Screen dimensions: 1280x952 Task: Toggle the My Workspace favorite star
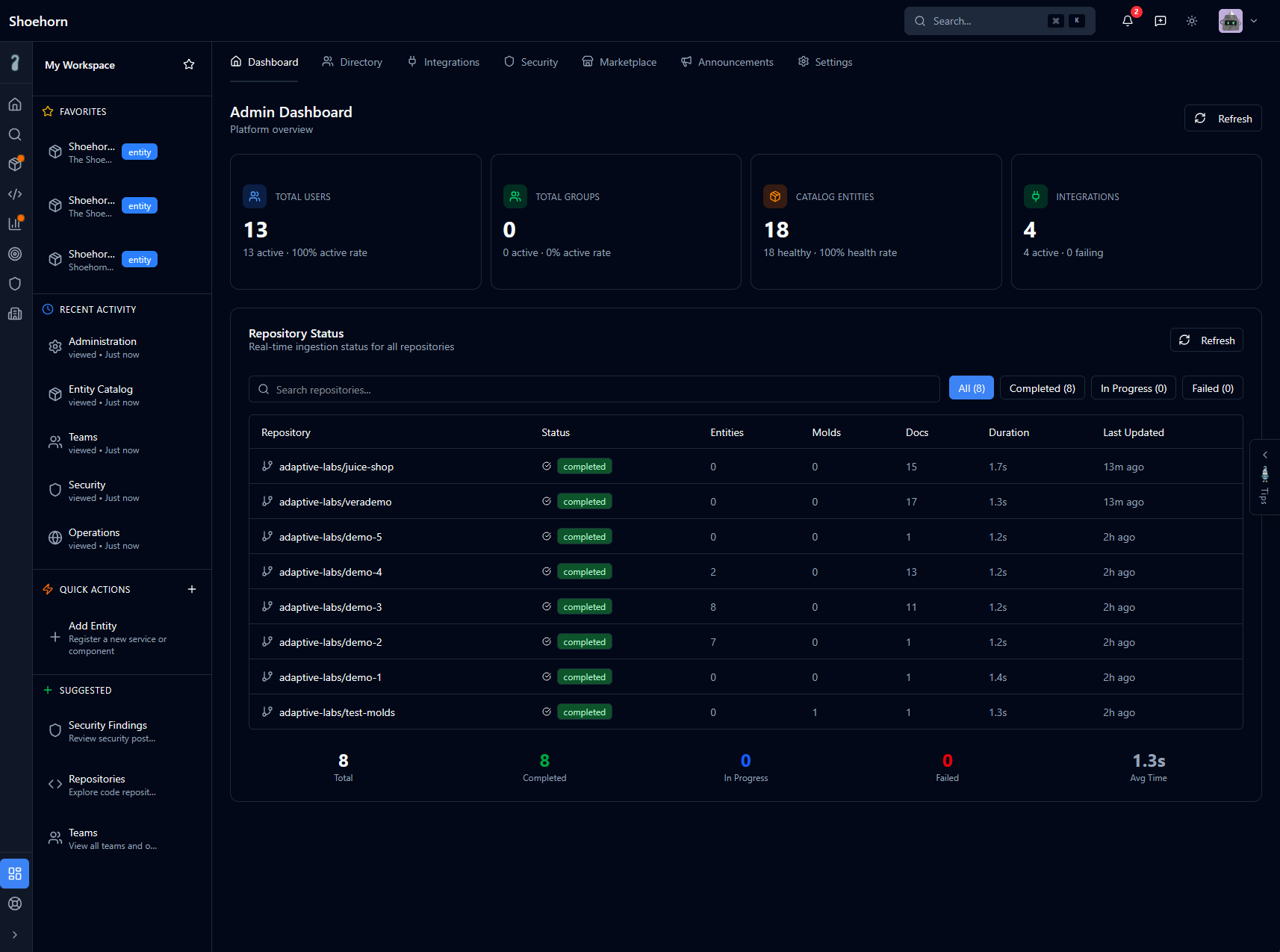coord(189,65)
